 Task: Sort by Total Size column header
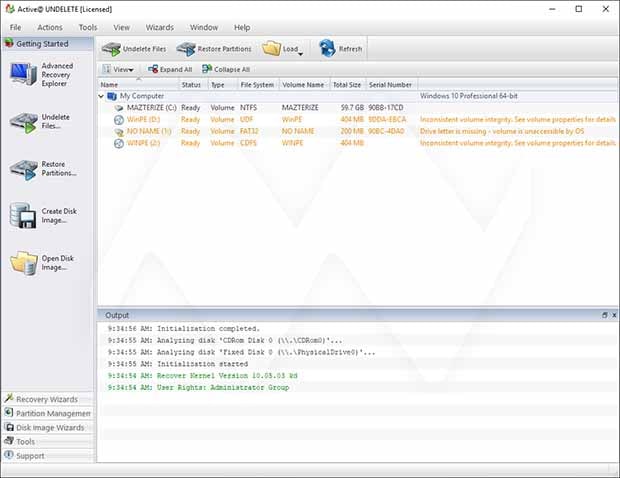tap(348, 85)
